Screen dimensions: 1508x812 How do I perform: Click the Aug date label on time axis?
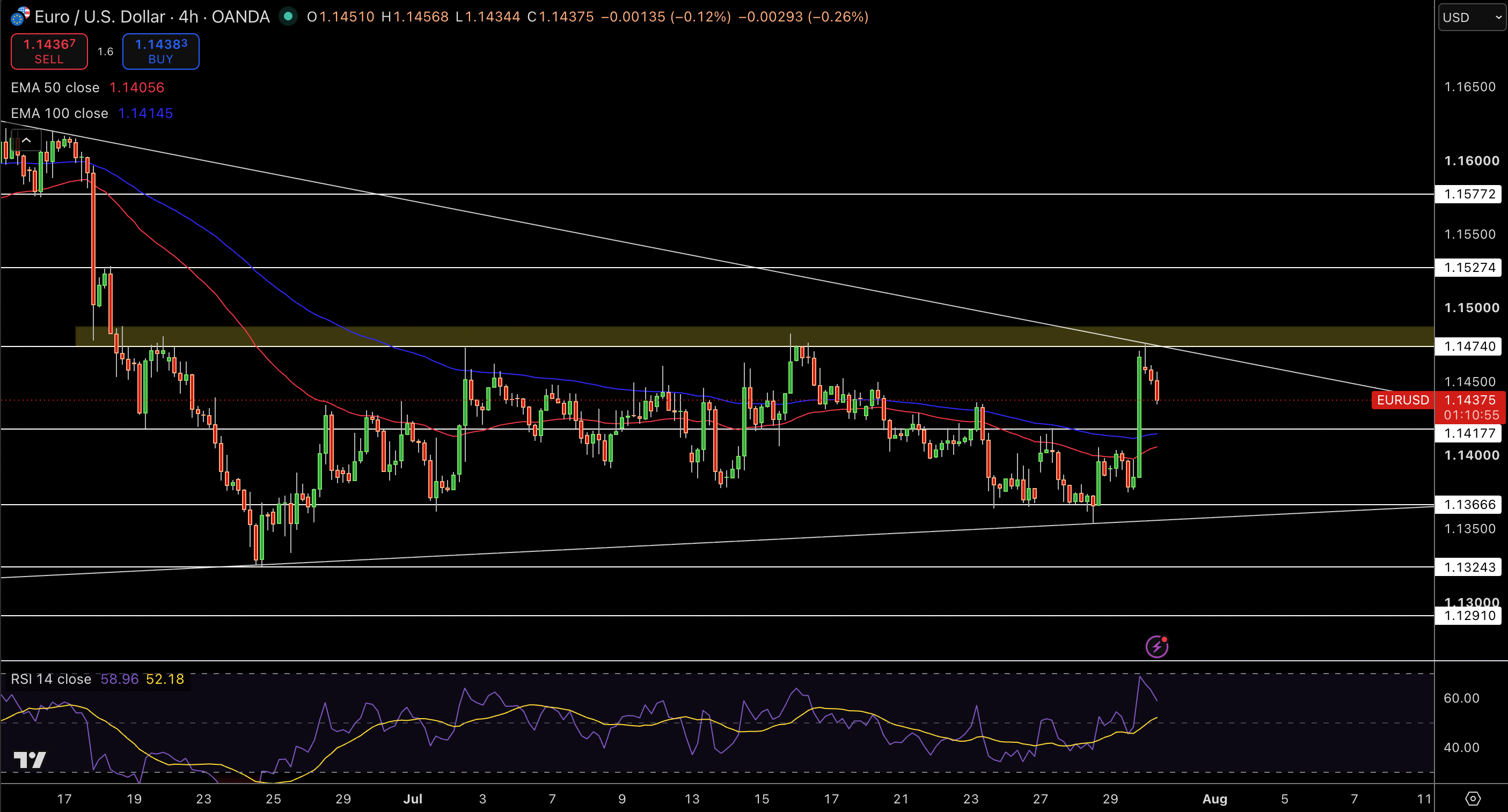[1214, 799]
